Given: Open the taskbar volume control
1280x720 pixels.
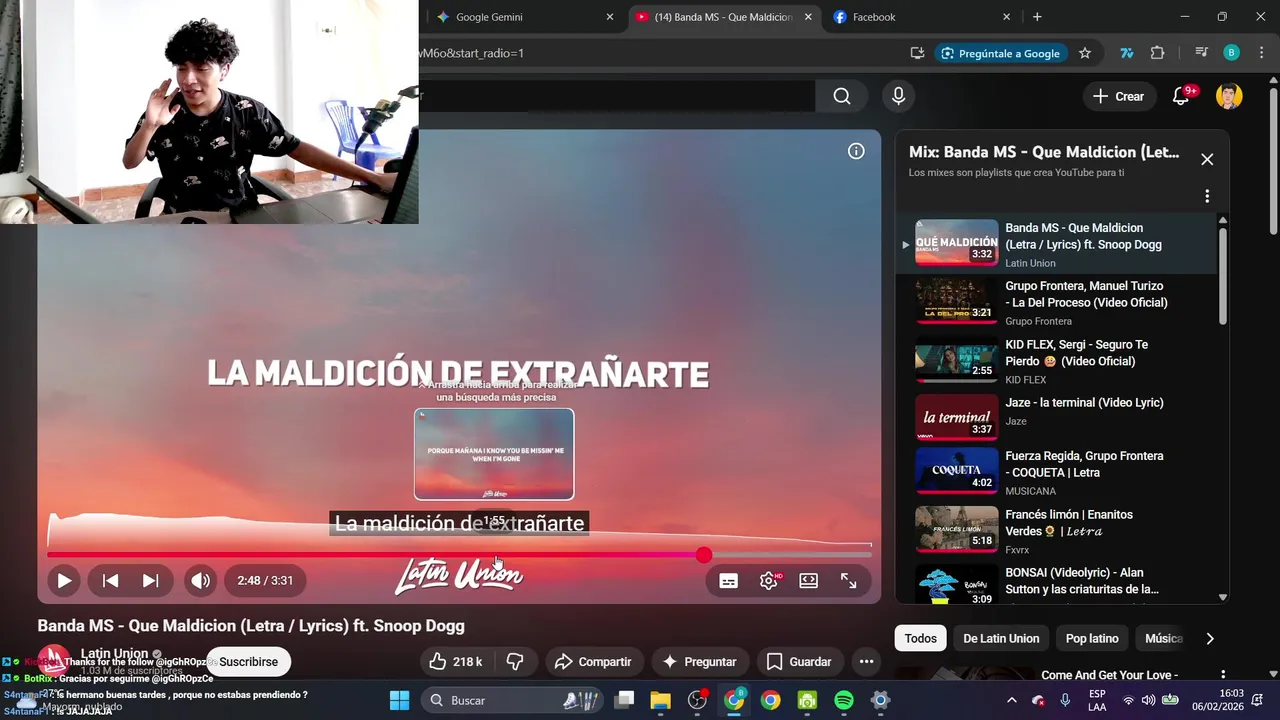Looking at the screenshot, I should (x=1148, y=700).
